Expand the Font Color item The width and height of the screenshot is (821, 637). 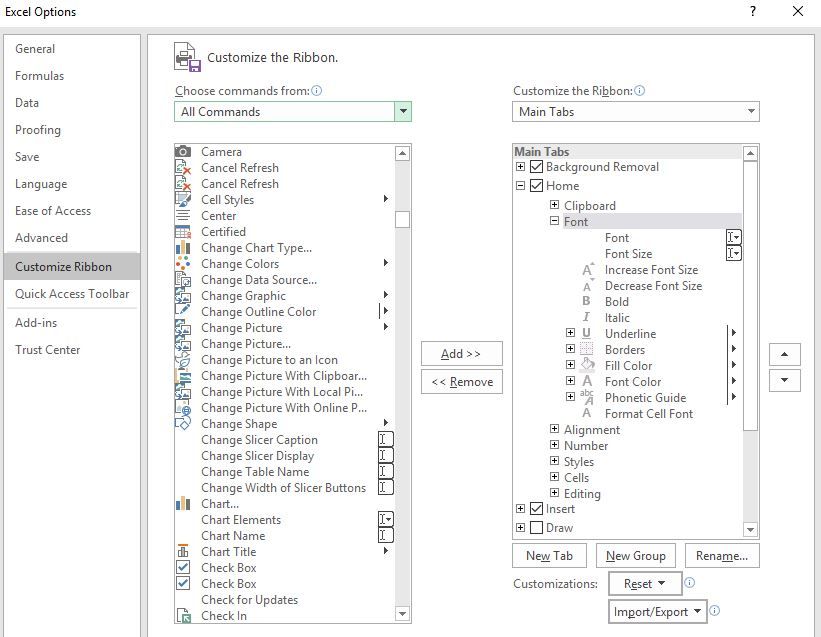pyautogui.click(x=570, y=381)
